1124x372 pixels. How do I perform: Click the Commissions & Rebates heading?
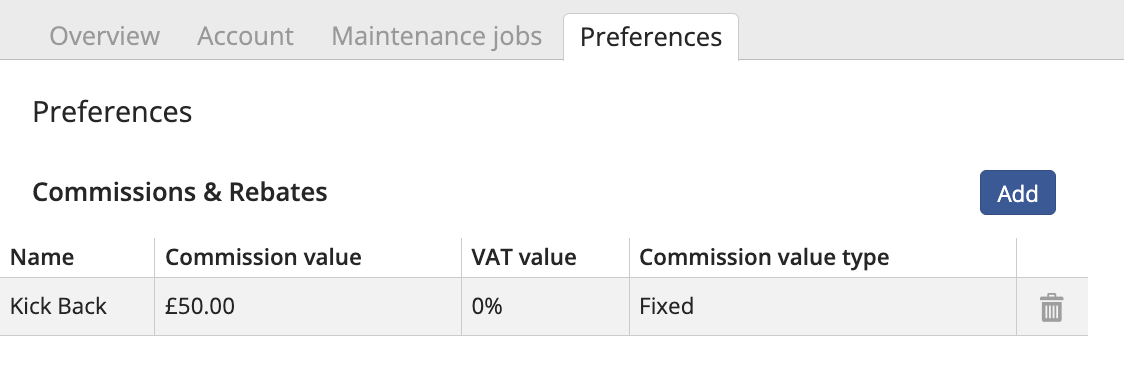click(x=180, y=192)
